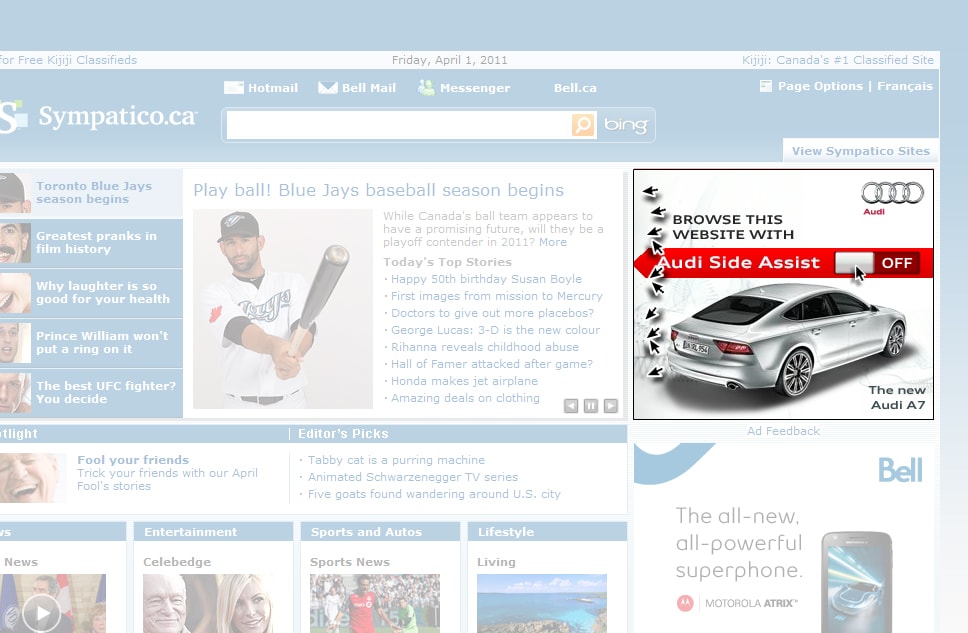Click the Bell Mail envelope icon
968x633 pixels.
pyautogui.click(x=328, y=88)
